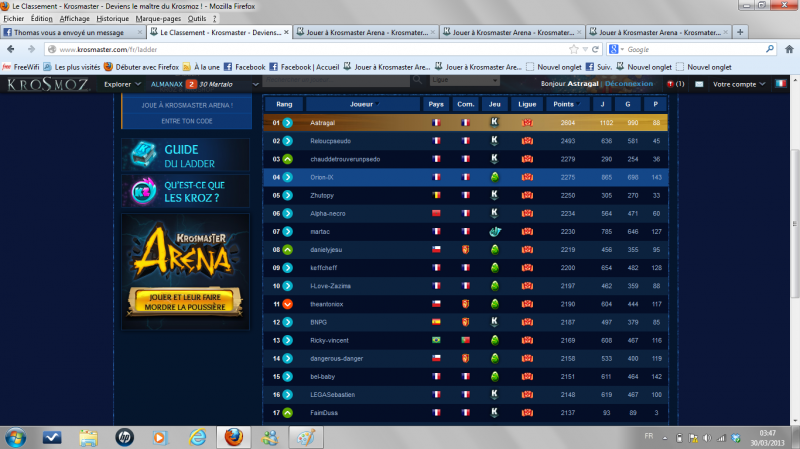The height and width of the screenshot is (449, 800).
Task: Select player name keffcheff
Action: click(323, 268)
